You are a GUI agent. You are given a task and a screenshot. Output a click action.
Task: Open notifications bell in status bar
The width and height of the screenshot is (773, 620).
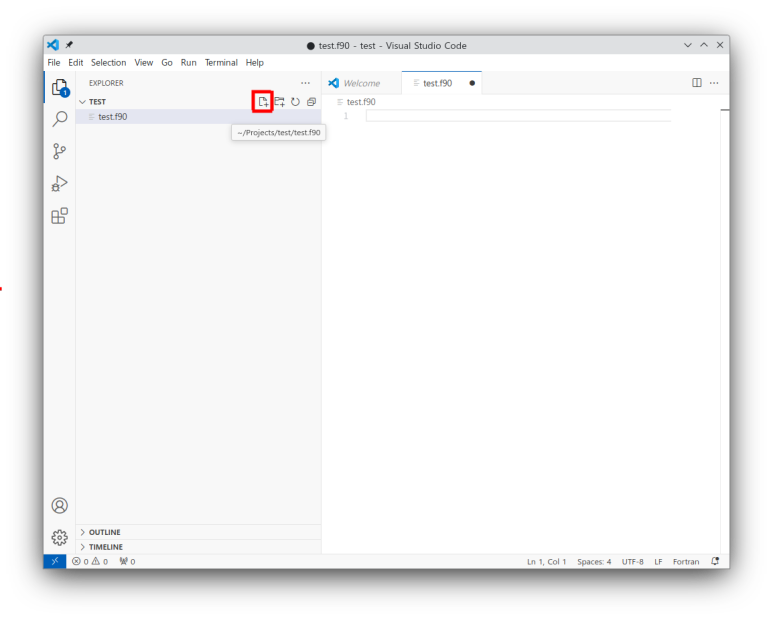tap(715, 561)
